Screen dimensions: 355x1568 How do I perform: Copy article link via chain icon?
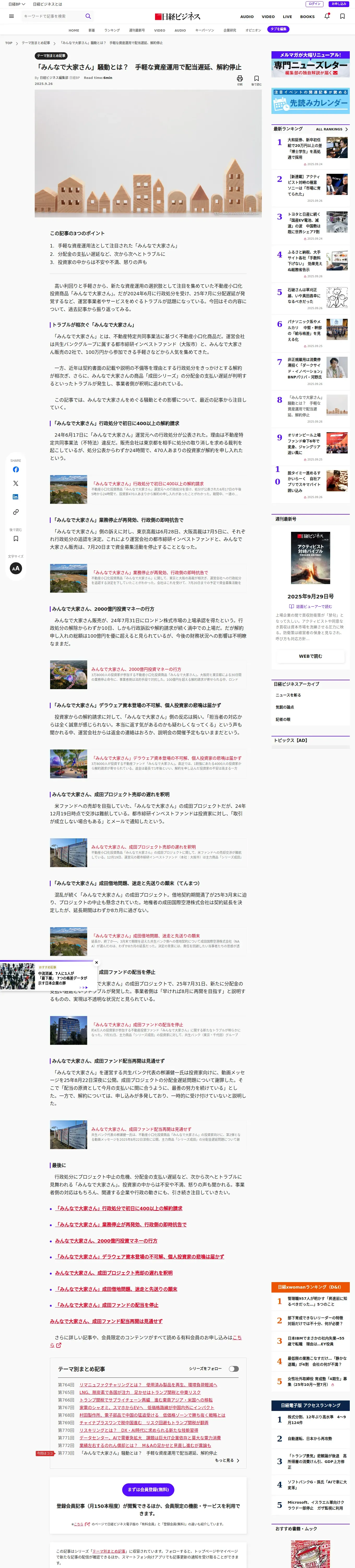click(16, 512)
